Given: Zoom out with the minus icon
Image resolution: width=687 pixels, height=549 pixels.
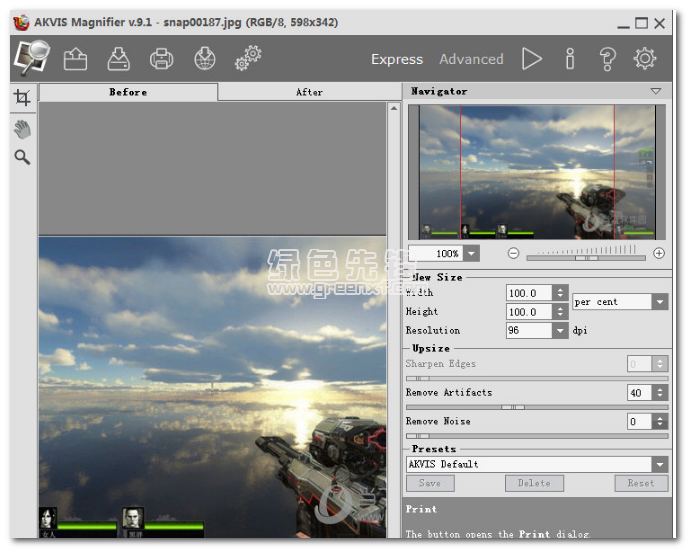Looking at the screenshot, I should [x=513, y=253].
